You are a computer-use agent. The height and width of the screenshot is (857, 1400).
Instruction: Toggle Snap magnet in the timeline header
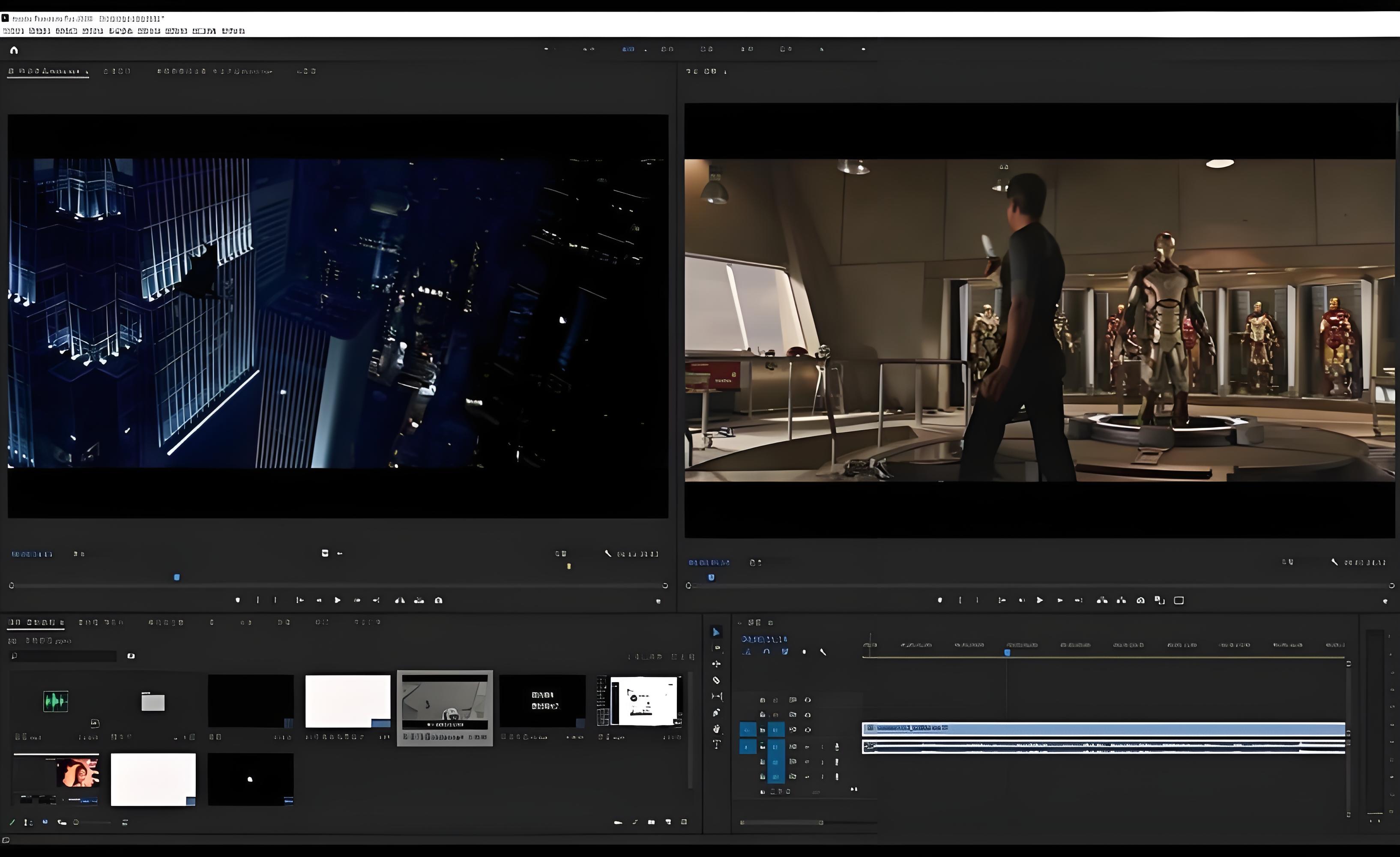(766, 652)
